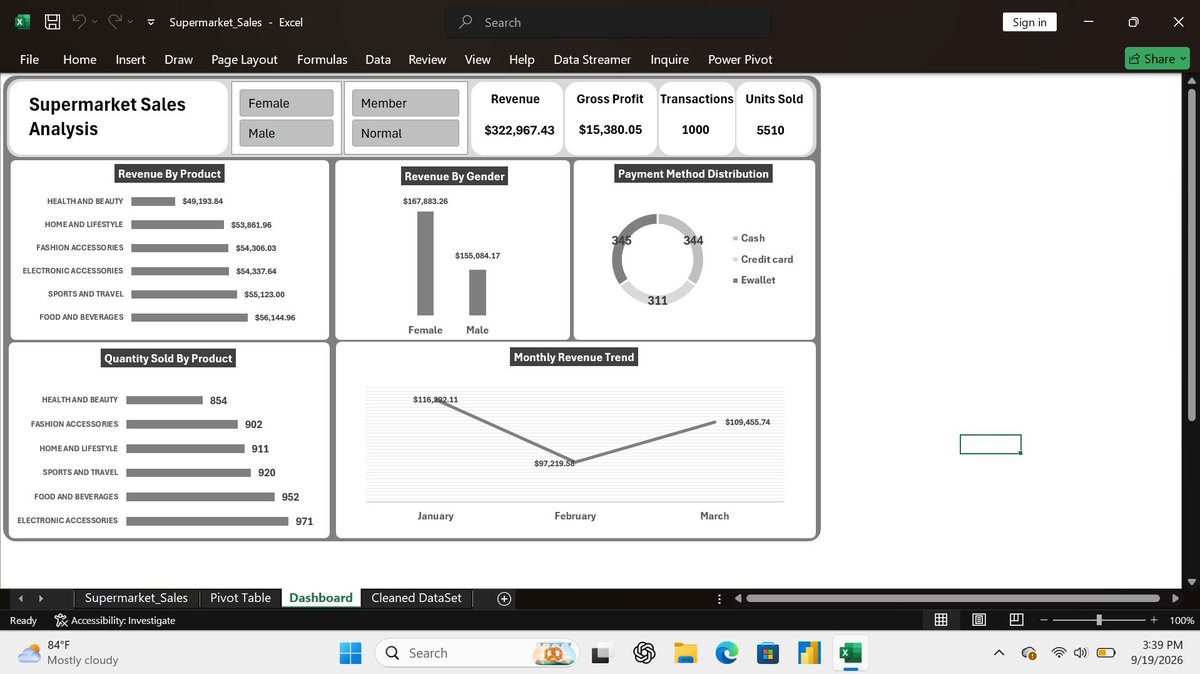Select the Revenue KPI card
The image size is (1200, 674).
pos(518,118)
